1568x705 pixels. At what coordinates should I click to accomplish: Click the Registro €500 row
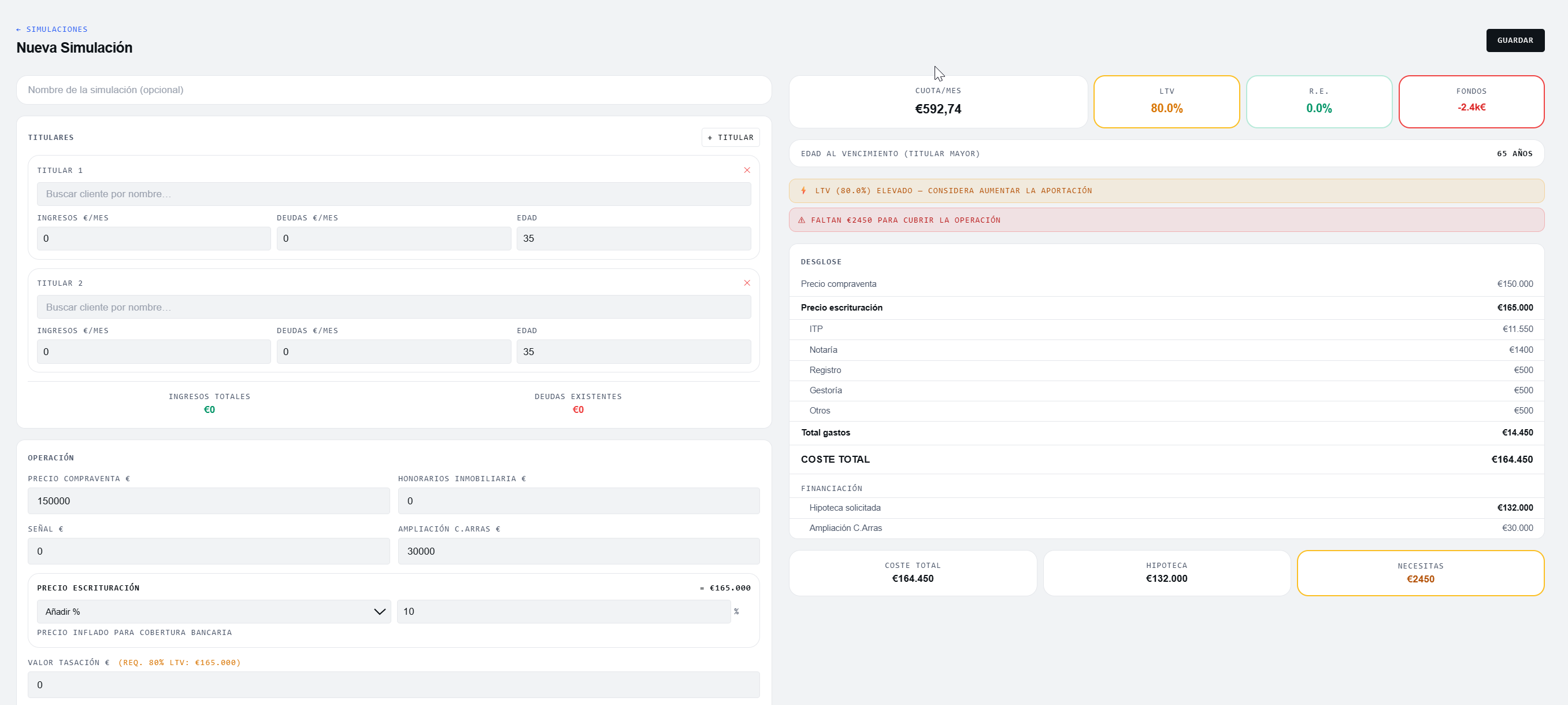1166,370
